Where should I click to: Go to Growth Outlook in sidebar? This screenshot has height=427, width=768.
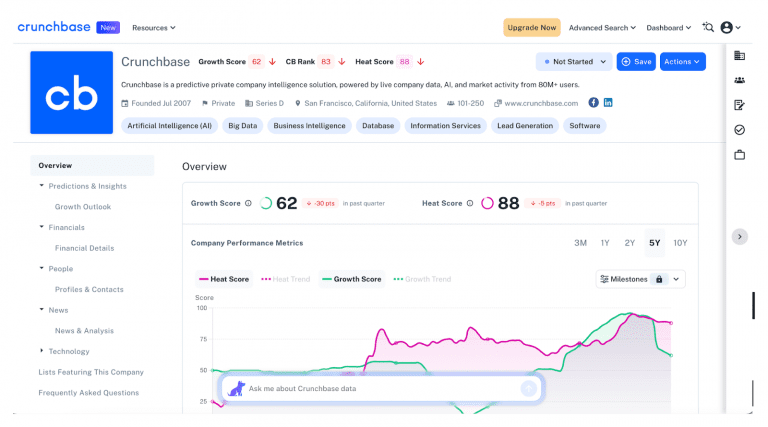83,207
